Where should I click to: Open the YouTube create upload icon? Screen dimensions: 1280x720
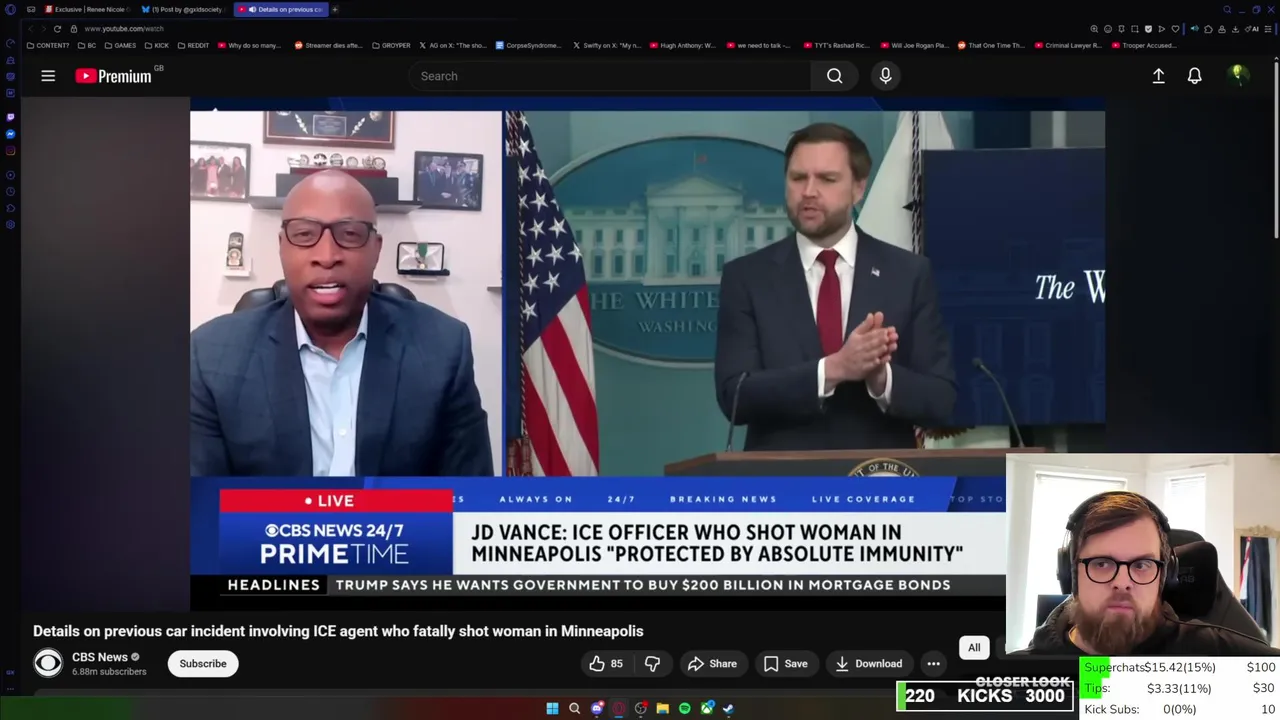(x=1158, y=76)
